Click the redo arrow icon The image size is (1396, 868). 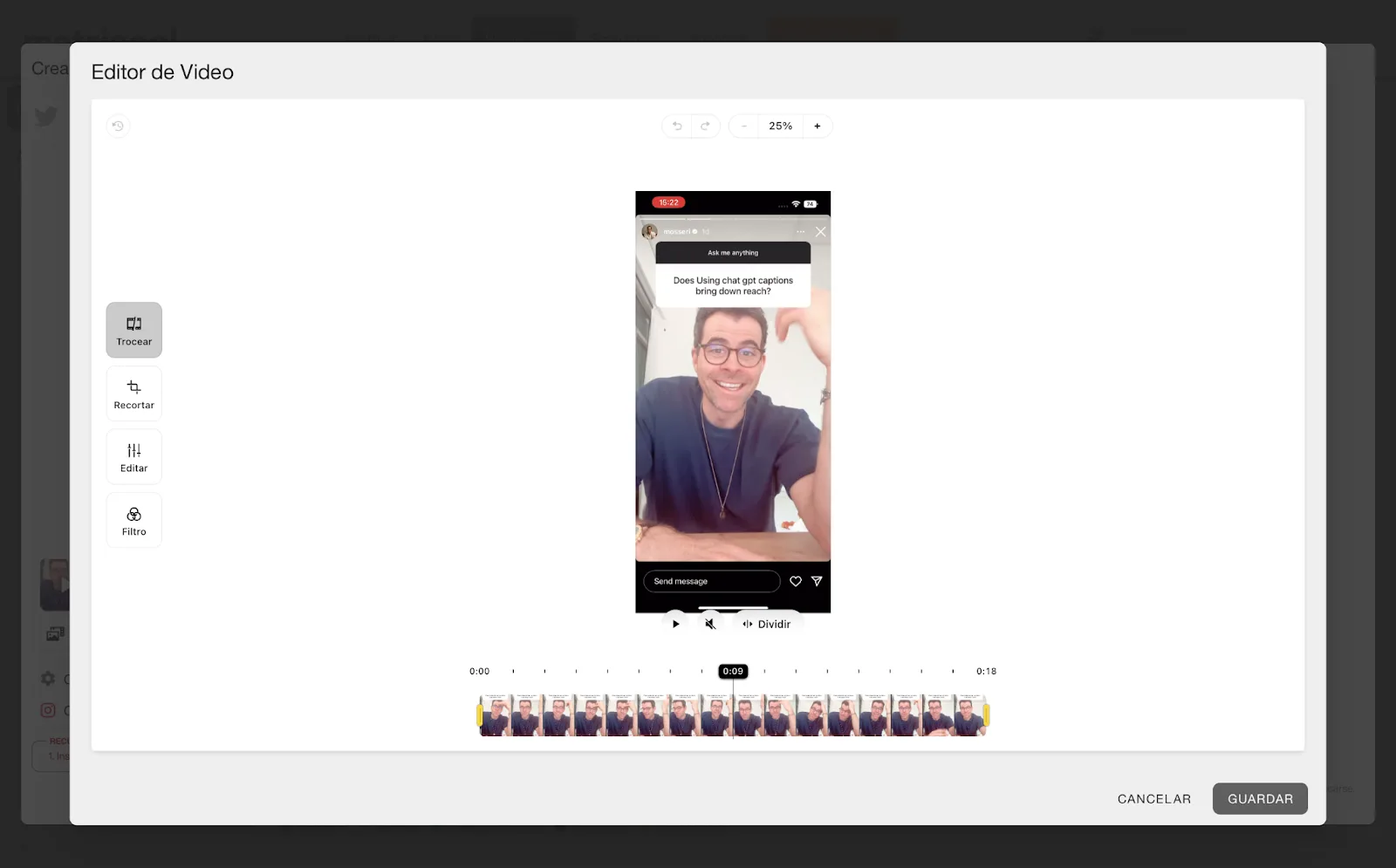click(x=705, y=126)
